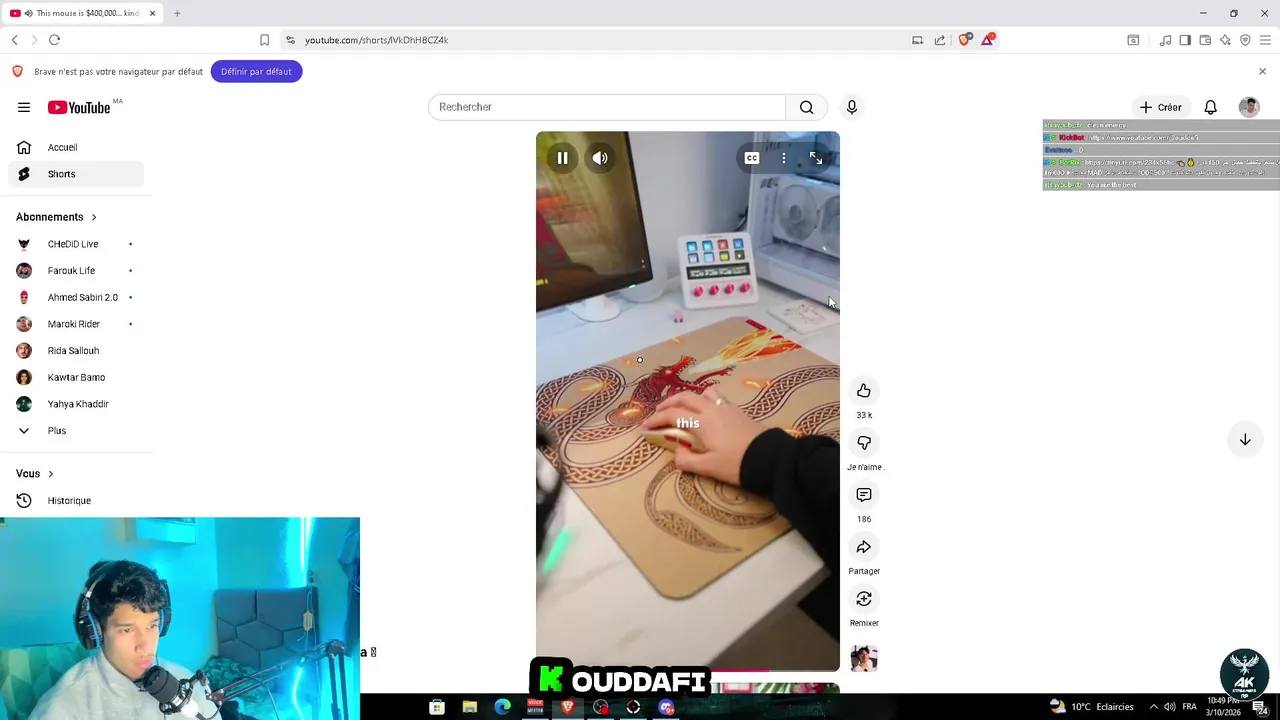Expand the Short to fullscreen

pyautogui.click(x=816, y=158)
